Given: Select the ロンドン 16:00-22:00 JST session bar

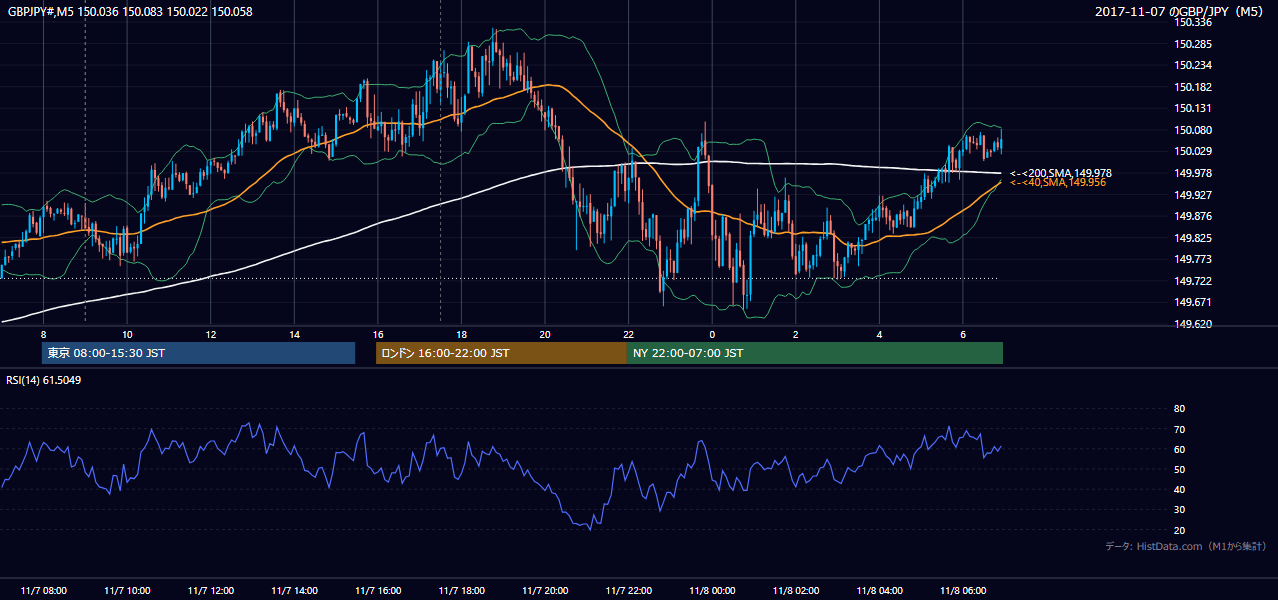Looking at the screenshot, I should [501, 353].
